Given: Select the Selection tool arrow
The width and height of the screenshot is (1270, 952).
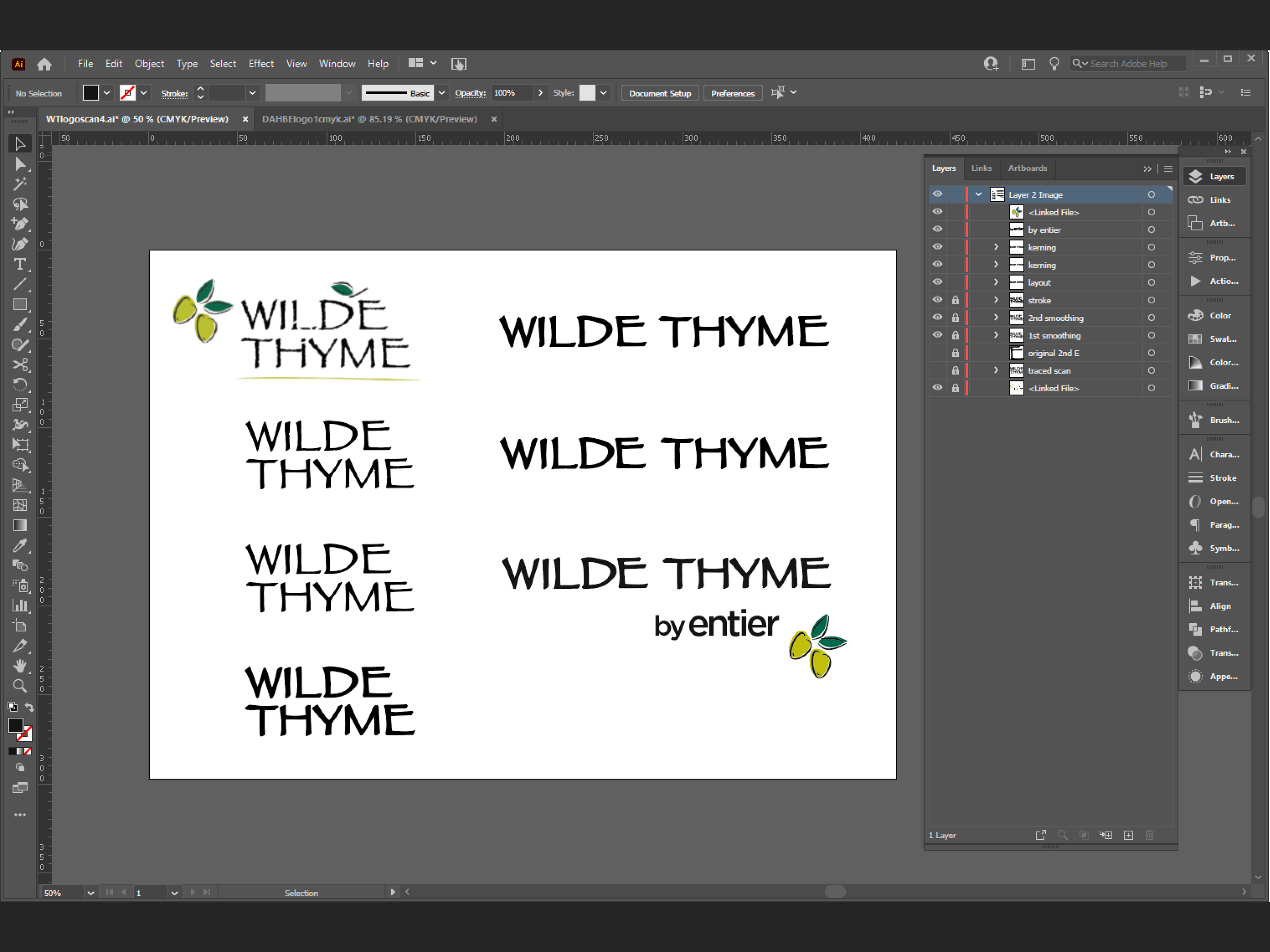Looking at the screenshot, I should (20, 143).
